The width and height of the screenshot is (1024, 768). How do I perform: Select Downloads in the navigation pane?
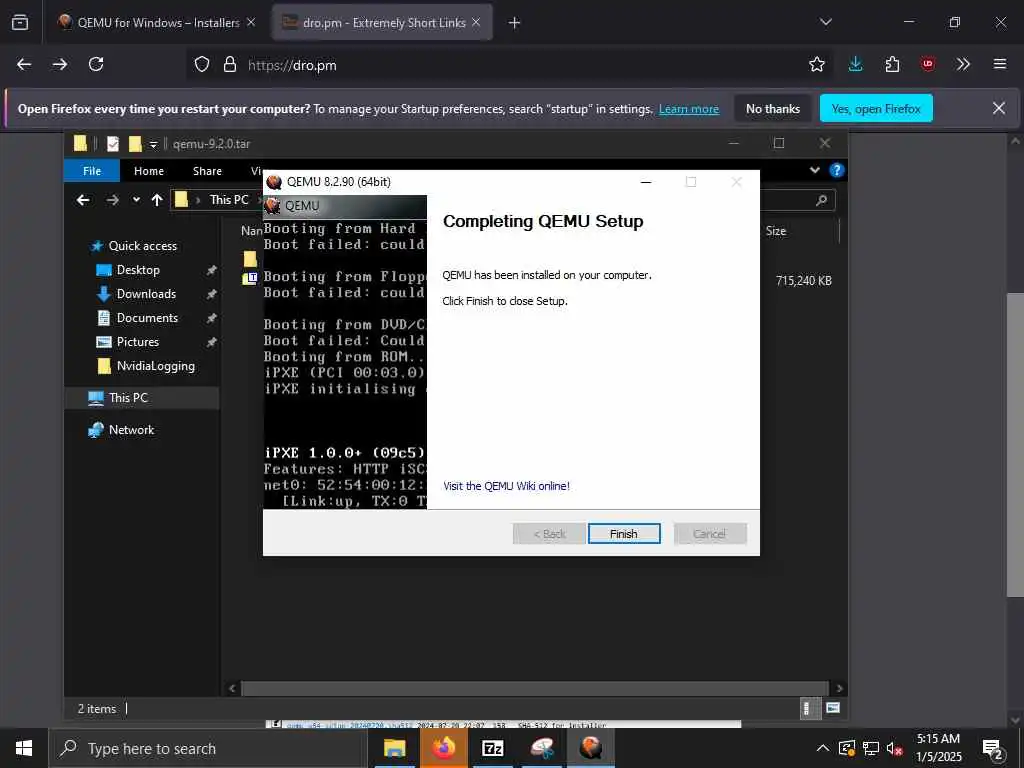tap(146, 295)
